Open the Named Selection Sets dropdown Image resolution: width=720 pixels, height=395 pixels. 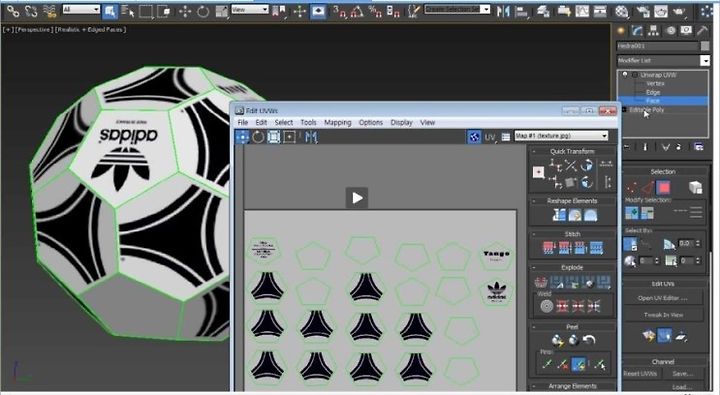[x=457, y=9]
